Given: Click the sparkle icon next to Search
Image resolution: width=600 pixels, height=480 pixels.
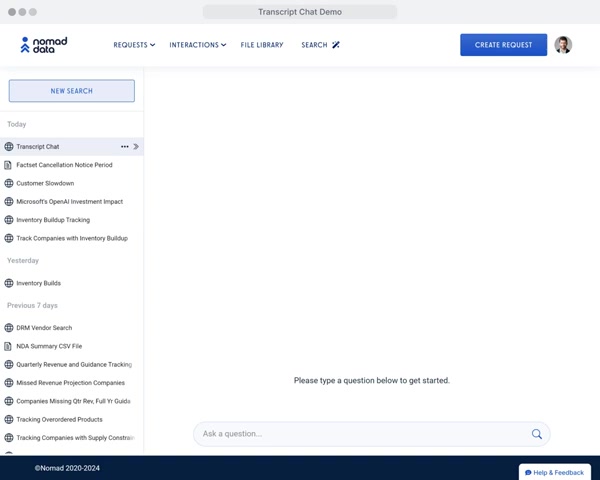Looking at the screenshot, I should click(336, 45).
